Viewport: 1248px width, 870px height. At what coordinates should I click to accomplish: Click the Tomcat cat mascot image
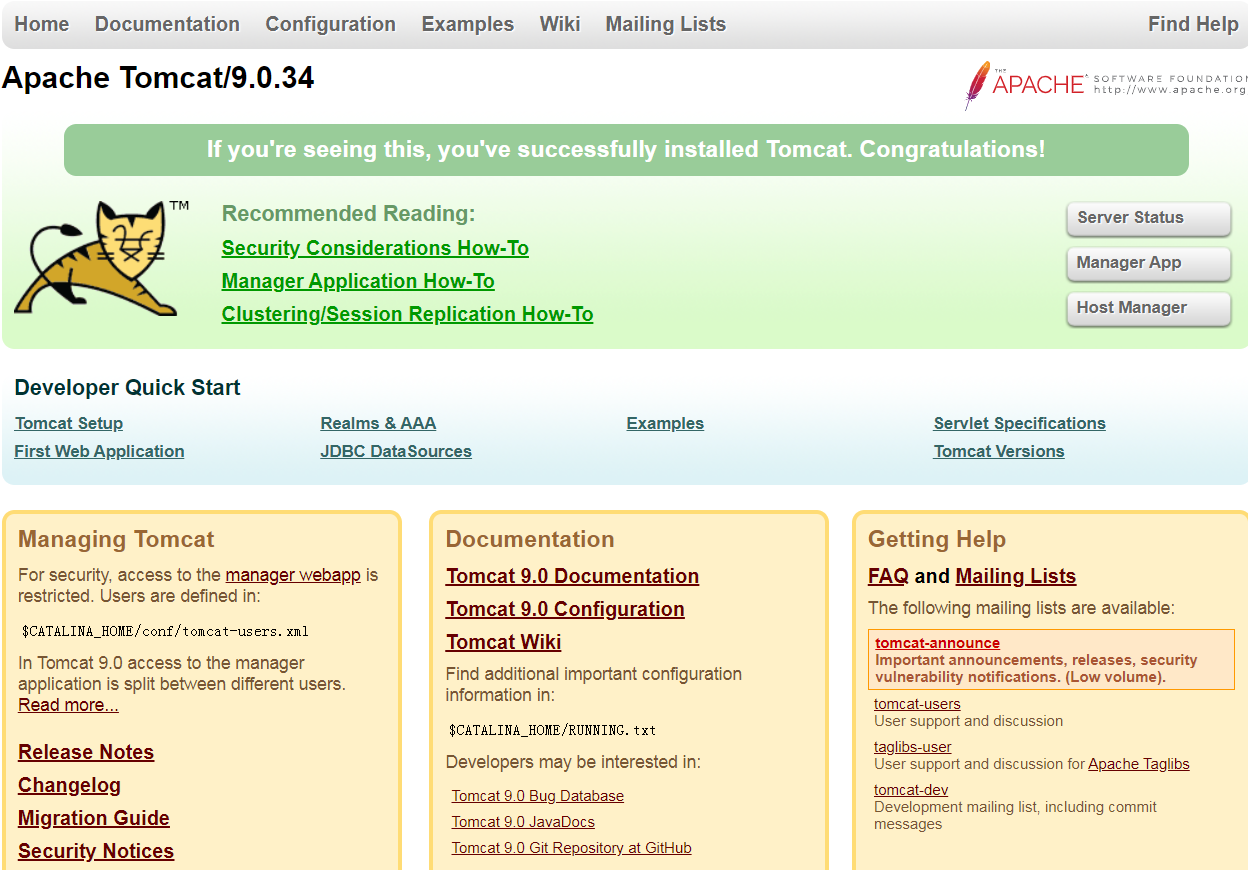tap(101, 258)
